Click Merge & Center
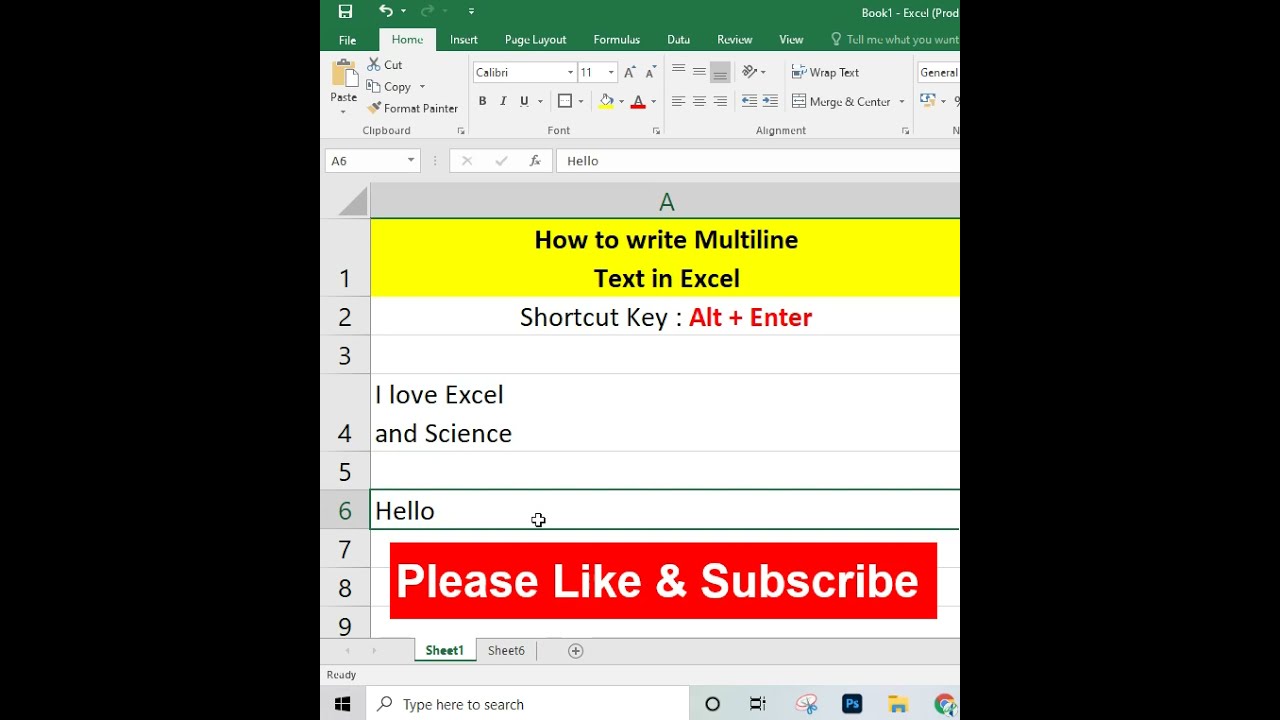Screen dimensions: 1280x720 (x=841, y=101)
